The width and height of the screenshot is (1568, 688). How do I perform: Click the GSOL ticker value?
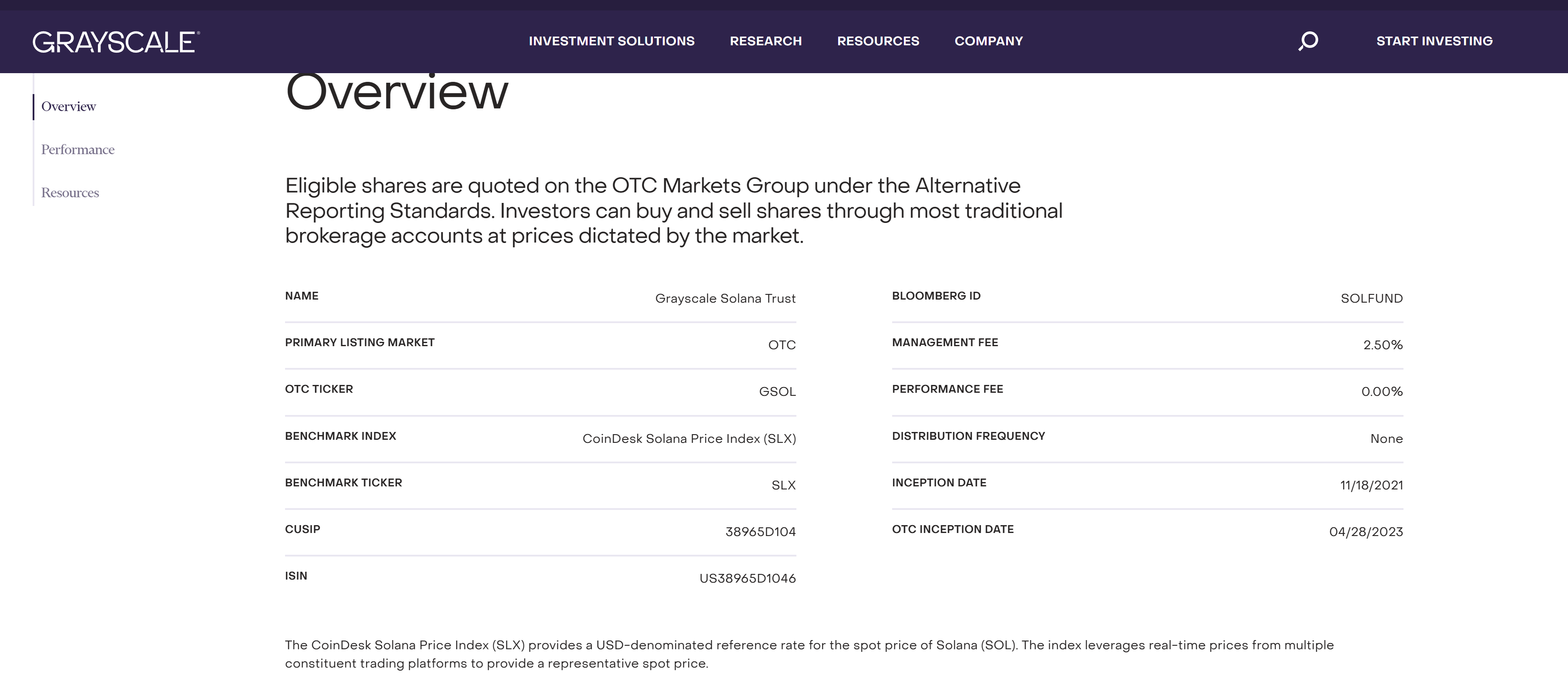point(777,391)
